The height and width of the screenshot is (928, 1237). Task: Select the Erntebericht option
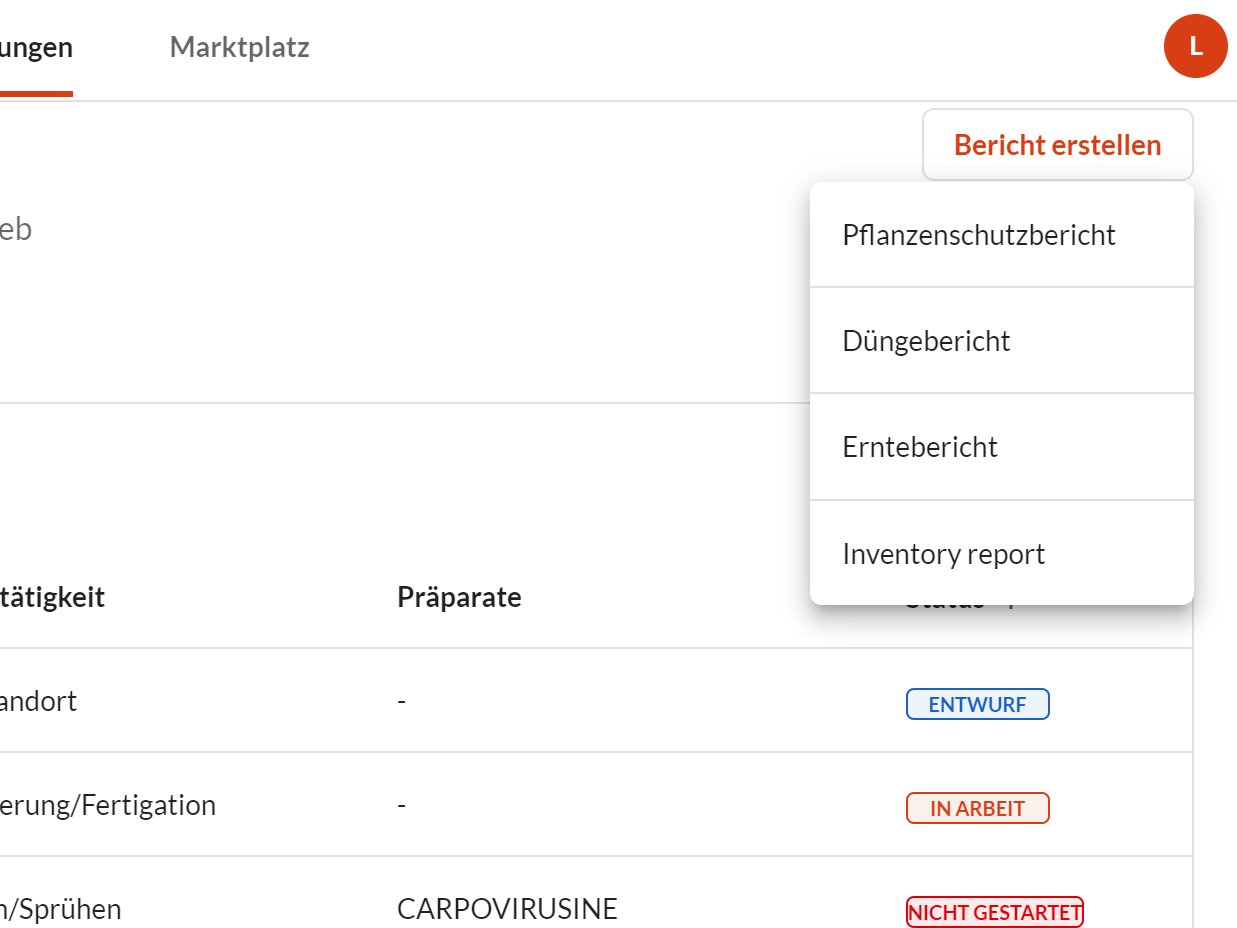pos(920,447)
